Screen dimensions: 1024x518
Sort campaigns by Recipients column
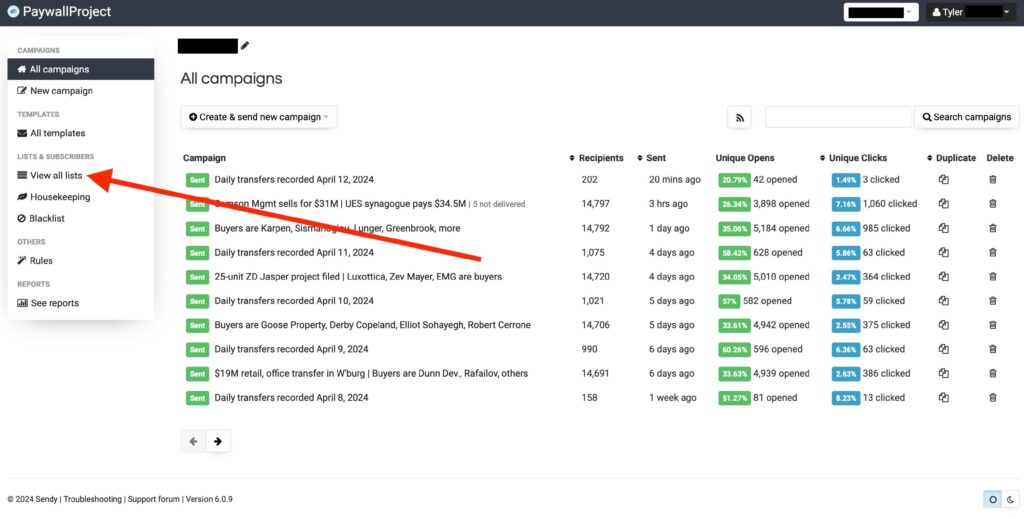pos(600,158)
